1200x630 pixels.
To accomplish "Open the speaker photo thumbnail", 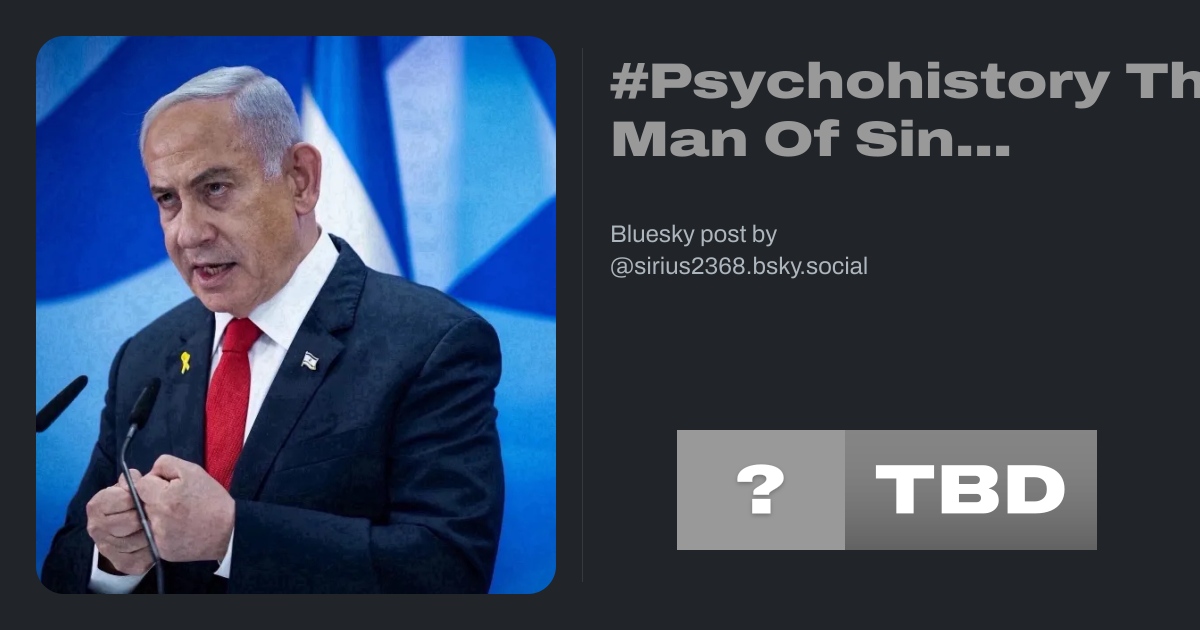I will [x=296, y=315].
